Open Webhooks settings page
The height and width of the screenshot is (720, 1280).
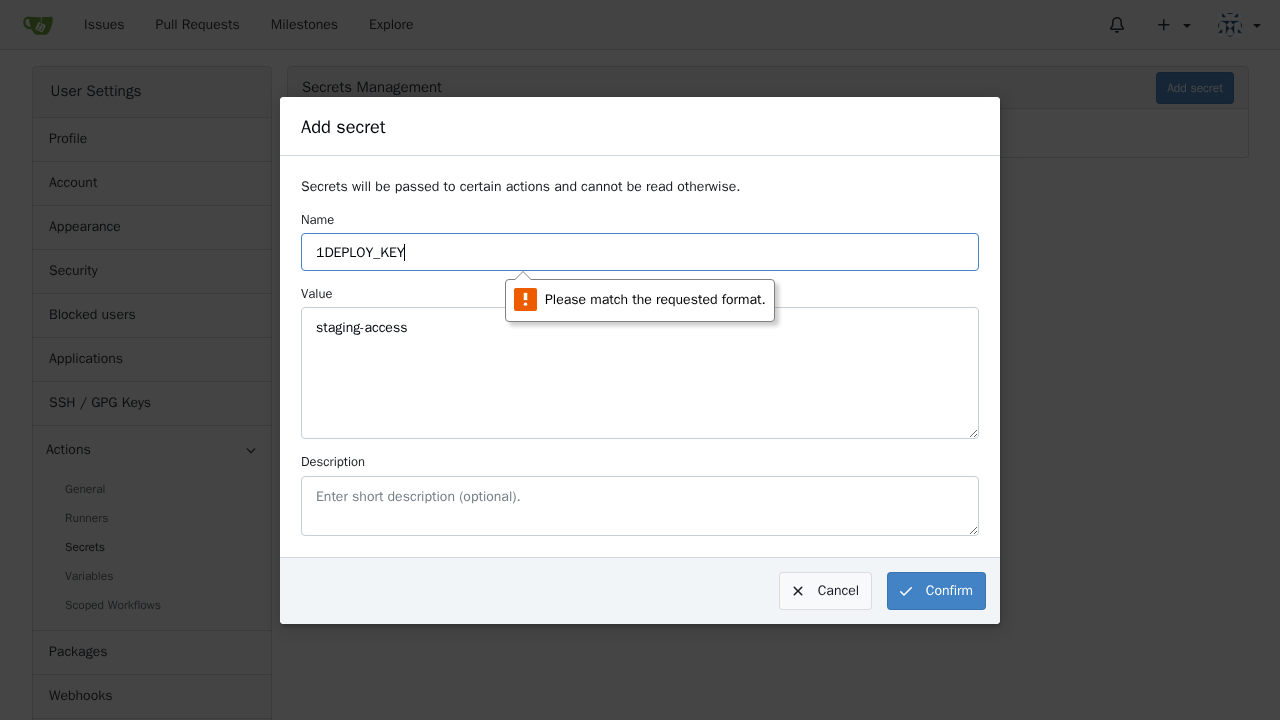pyautogui.click(x=152, y=696)
